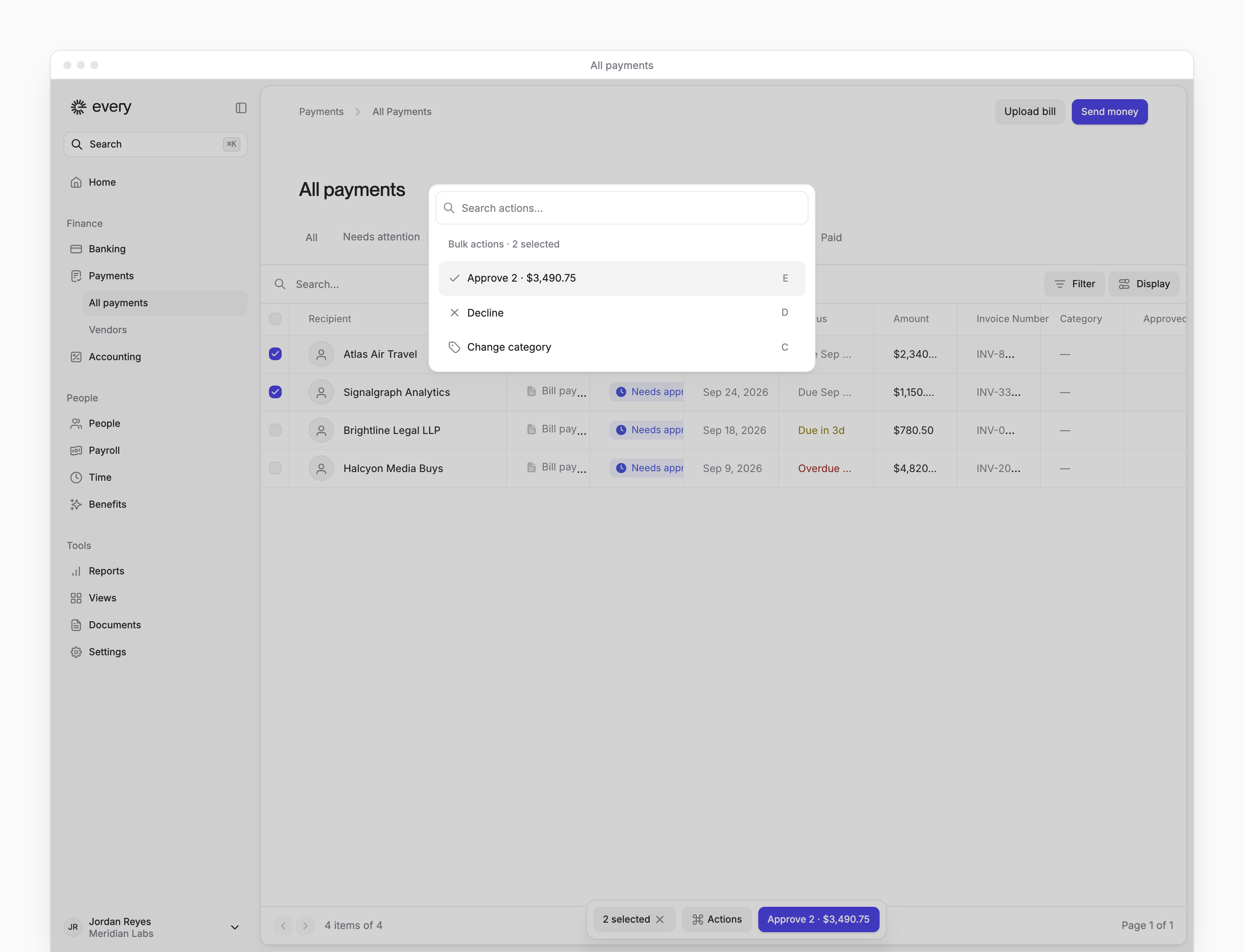Open the Display options
1244x952 pixels.
click(x=1144, y=284)
